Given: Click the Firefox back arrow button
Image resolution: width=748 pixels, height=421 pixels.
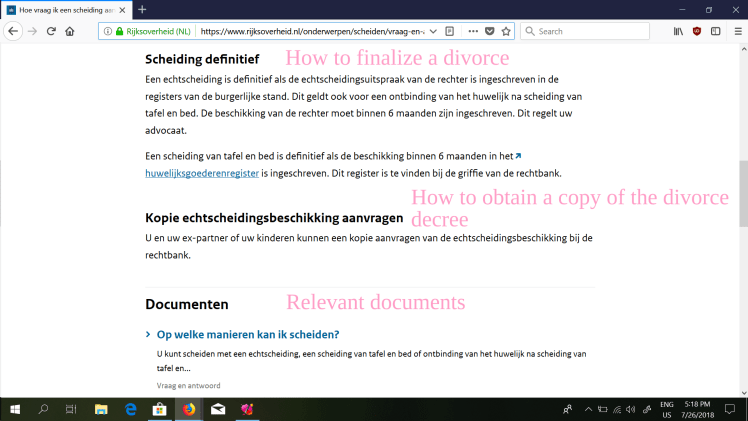Looking at the screenshot, I should tap(13, 31).
